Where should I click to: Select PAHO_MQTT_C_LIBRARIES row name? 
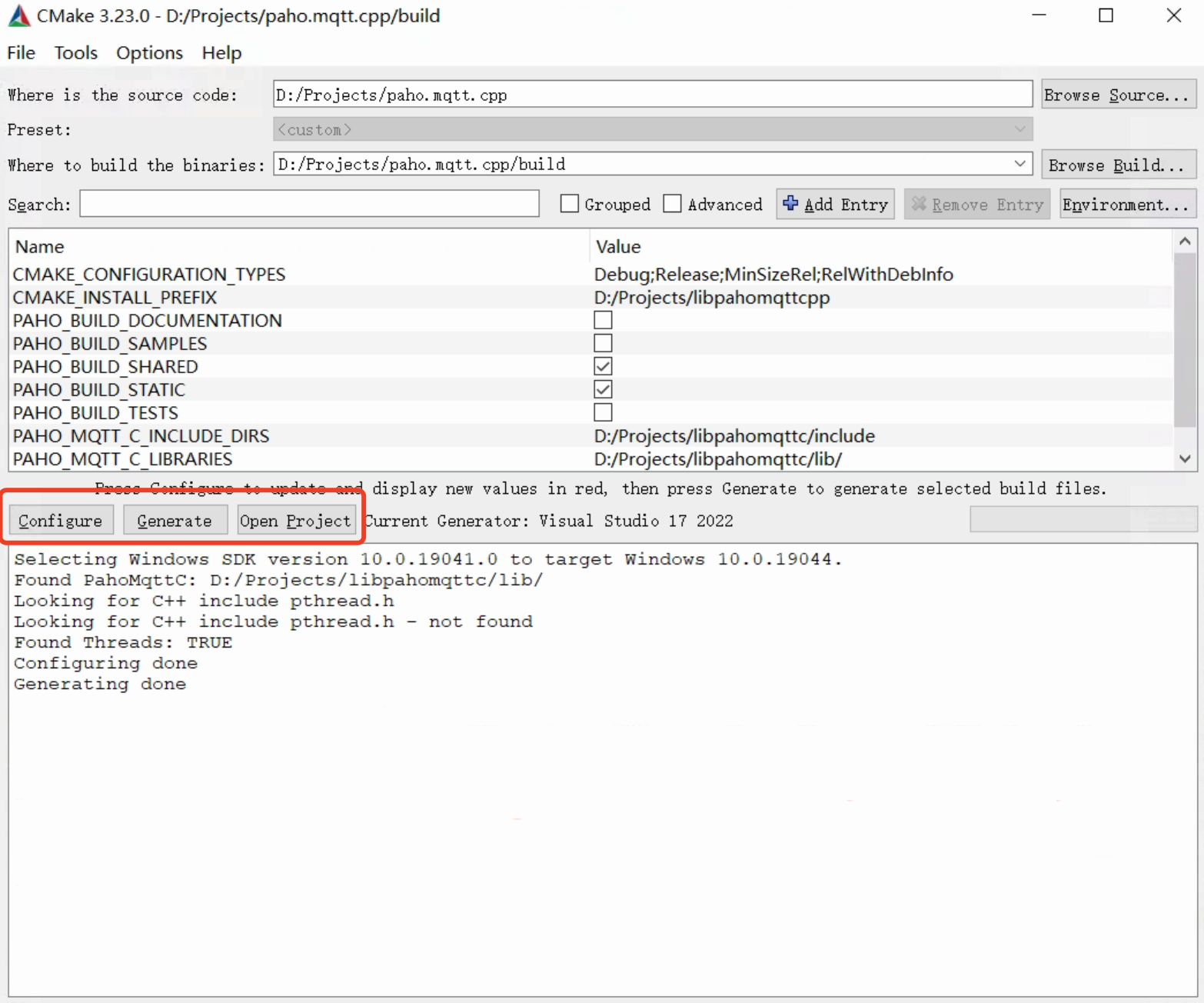tap(123, 458)
